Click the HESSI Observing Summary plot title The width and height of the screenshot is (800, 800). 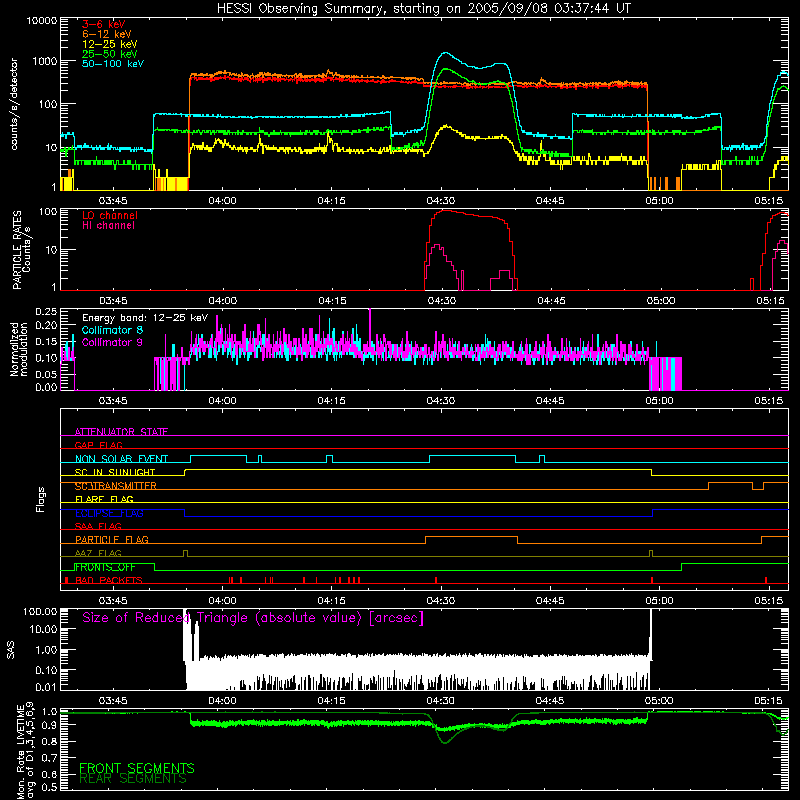(x=424, y=9)
